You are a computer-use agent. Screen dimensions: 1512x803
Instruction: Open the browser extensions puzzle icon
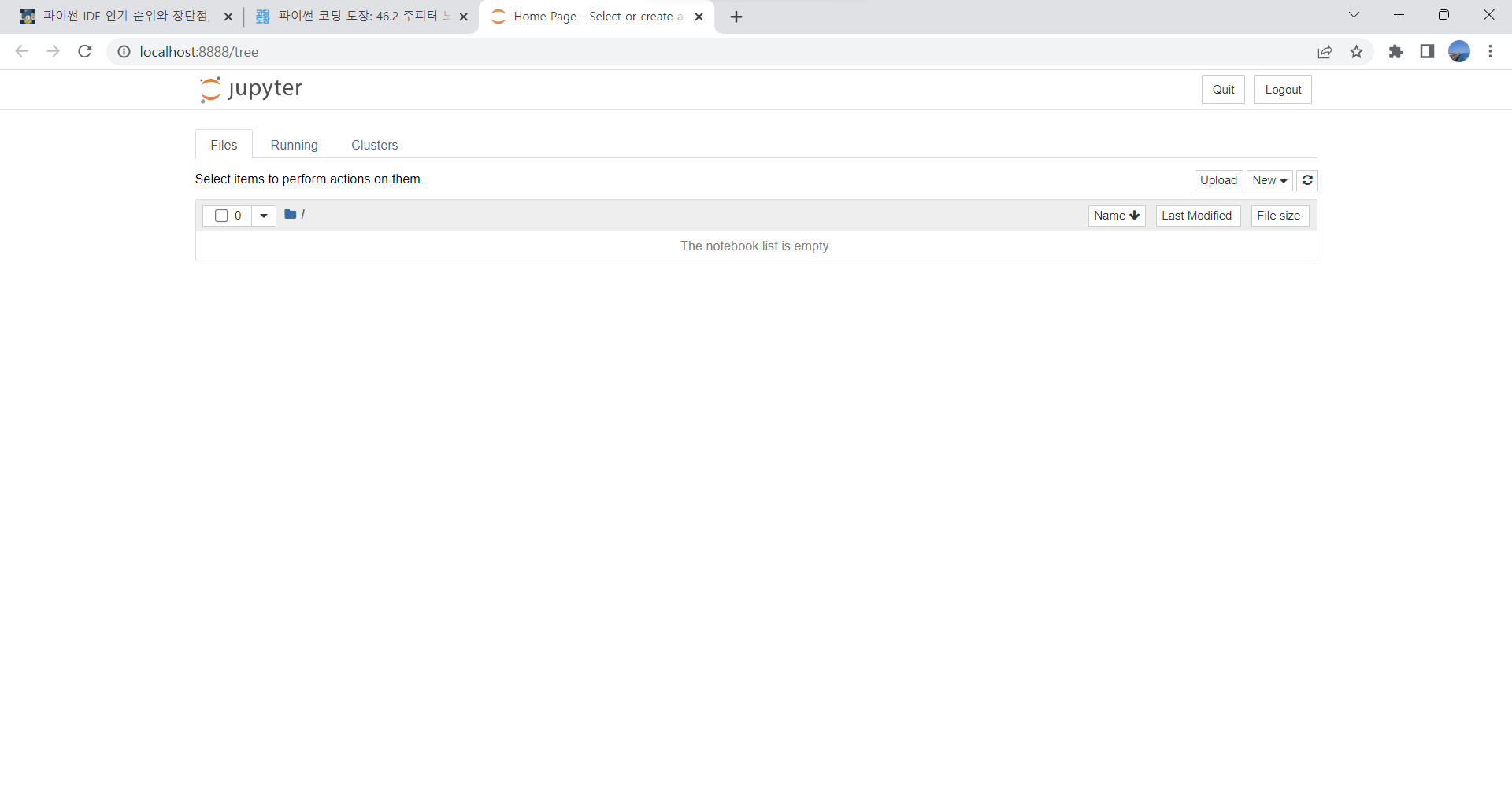[1395, 52]
